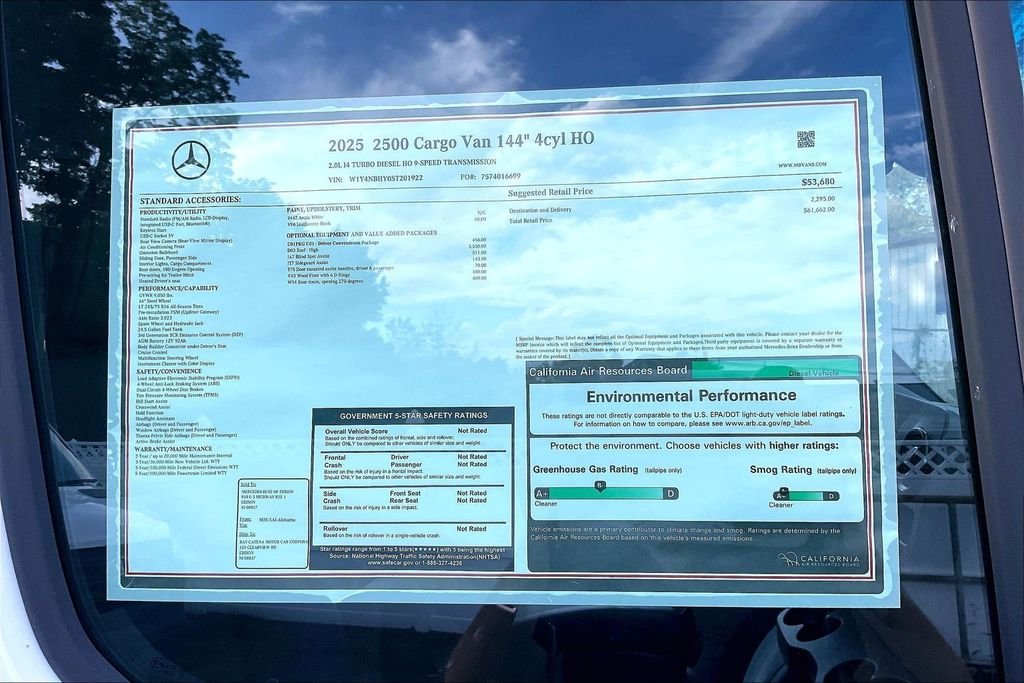Click the 'Blind Spot Assist' option line

pos(308,257)
